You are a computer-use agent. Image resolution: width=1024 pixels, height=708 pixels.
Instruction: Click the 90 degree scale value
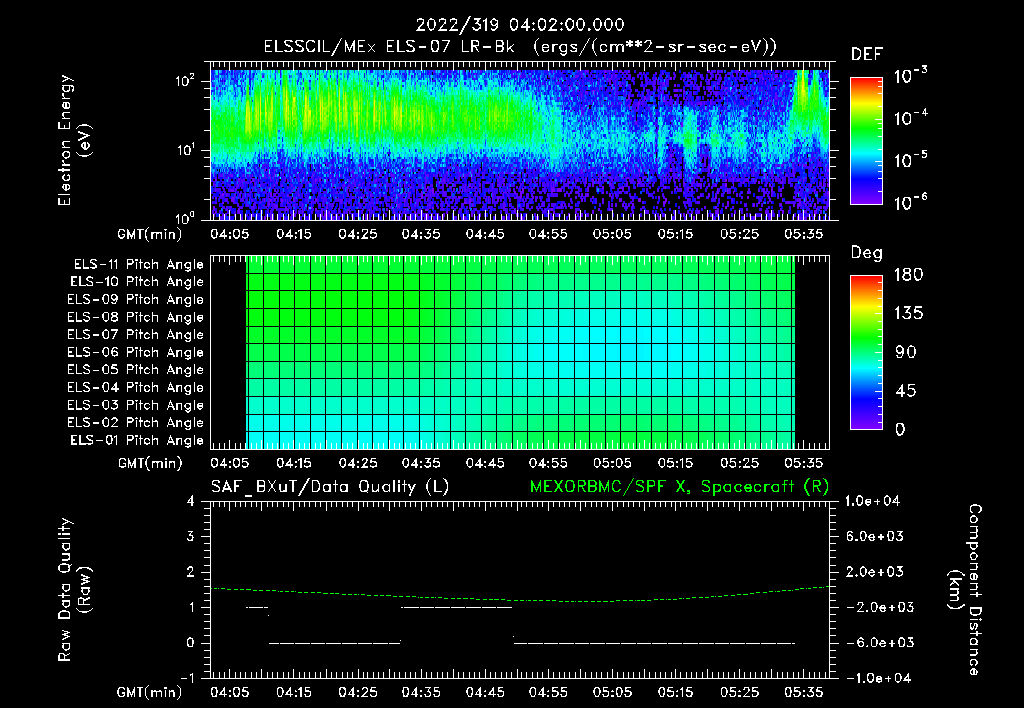(906, 353)
